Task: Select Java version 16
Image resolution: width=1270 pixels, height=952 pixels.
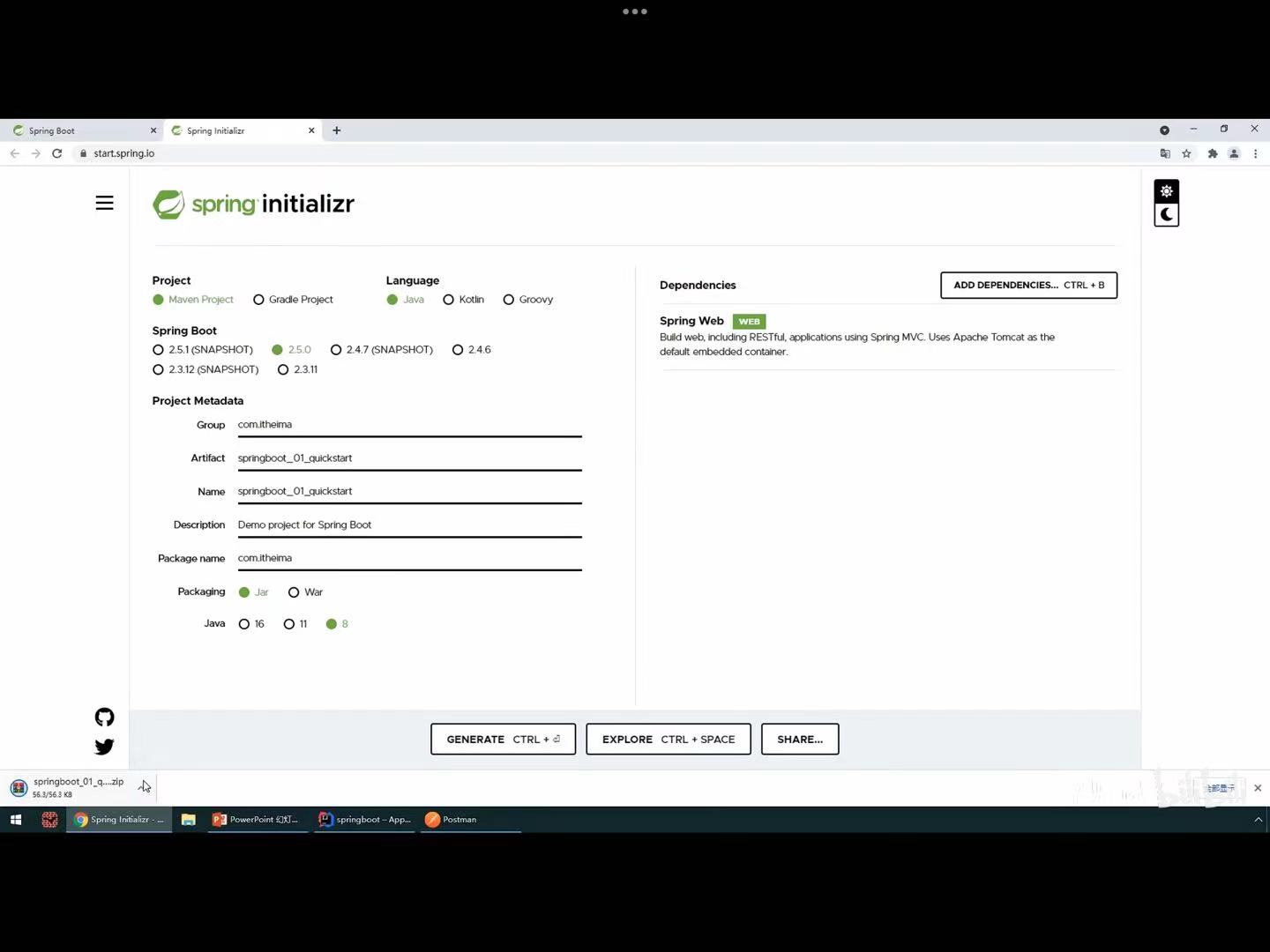Action: click(x=244, y=624)
